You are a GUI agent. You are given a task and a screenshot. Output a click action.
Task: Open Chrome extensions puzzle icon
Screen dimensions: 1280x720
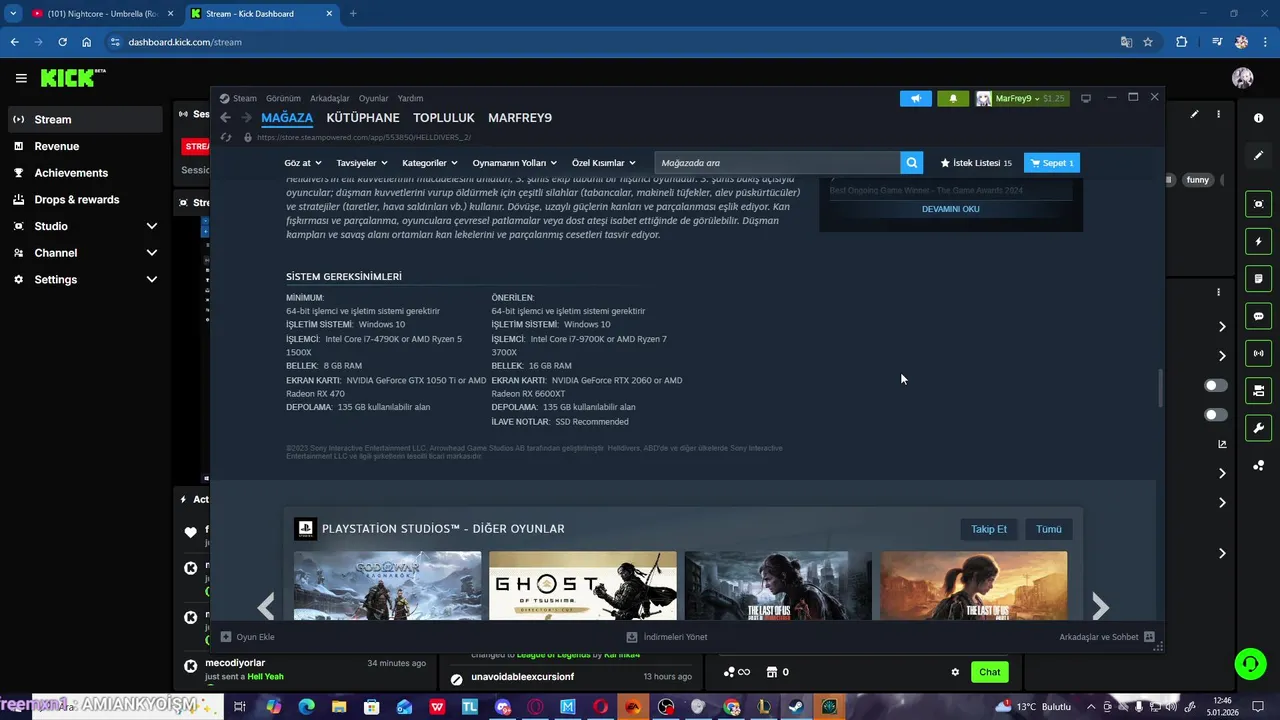1182,42
